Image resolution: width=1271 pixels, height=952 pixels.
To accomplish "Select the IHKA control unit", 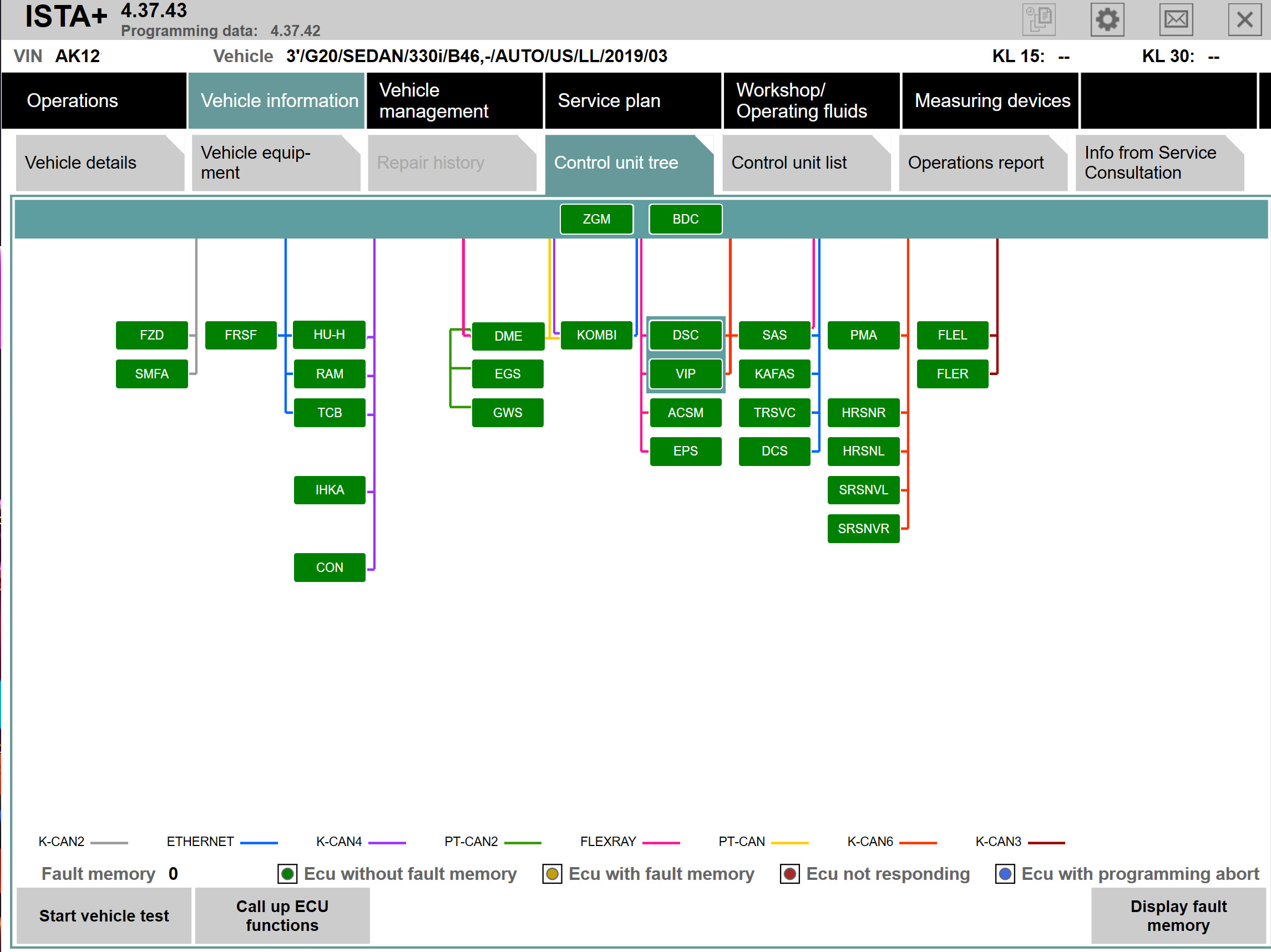I will click(x=330, y=490).
